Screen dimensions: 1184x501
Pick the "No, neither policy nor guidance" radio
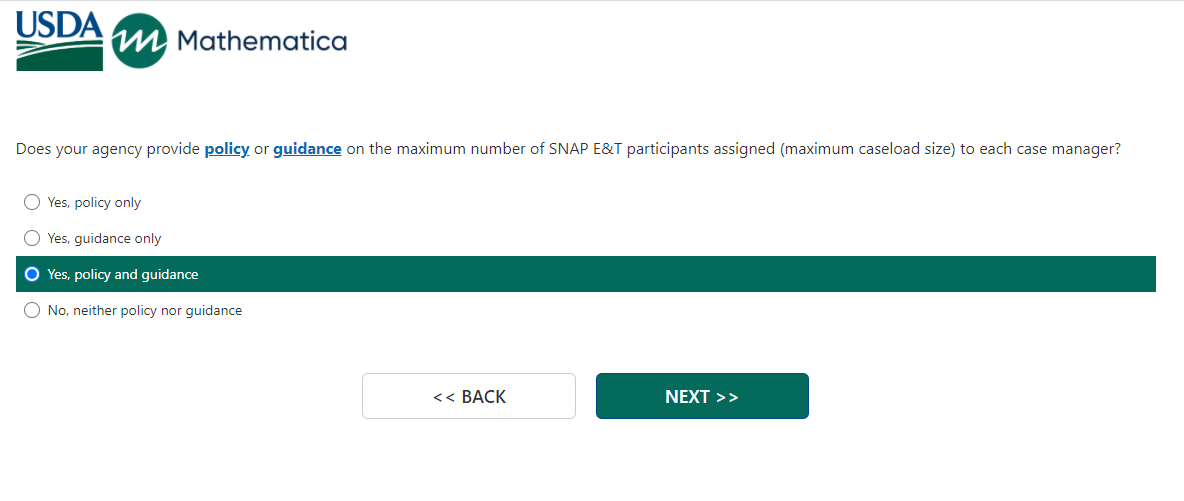(x=32, y=310)
